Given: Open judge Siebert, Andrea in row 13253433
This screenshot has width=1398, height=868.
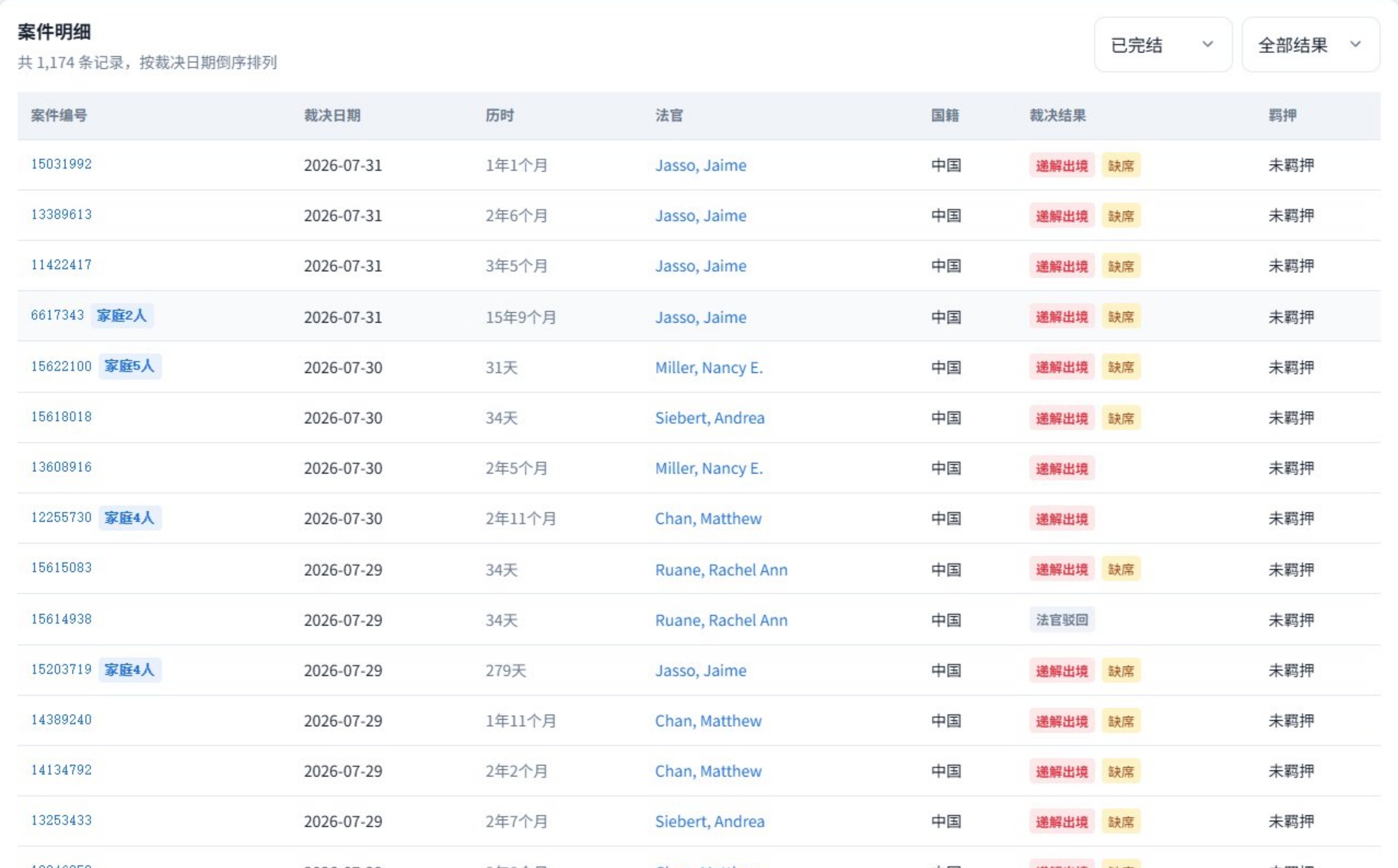Looking at the screenshot, I should tap(710, 822).
